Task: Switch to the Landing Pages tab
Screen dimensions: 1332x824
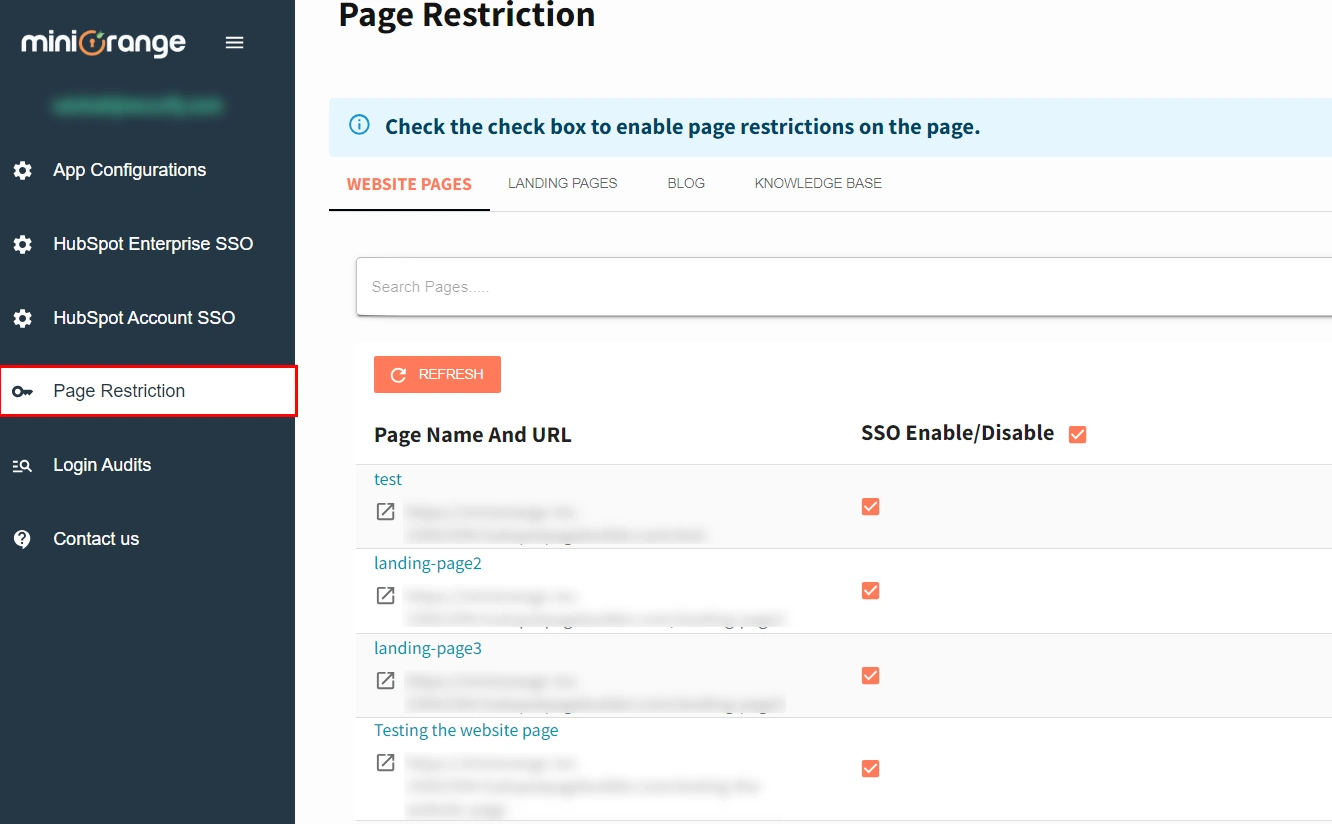Action: tap(563, 183)
